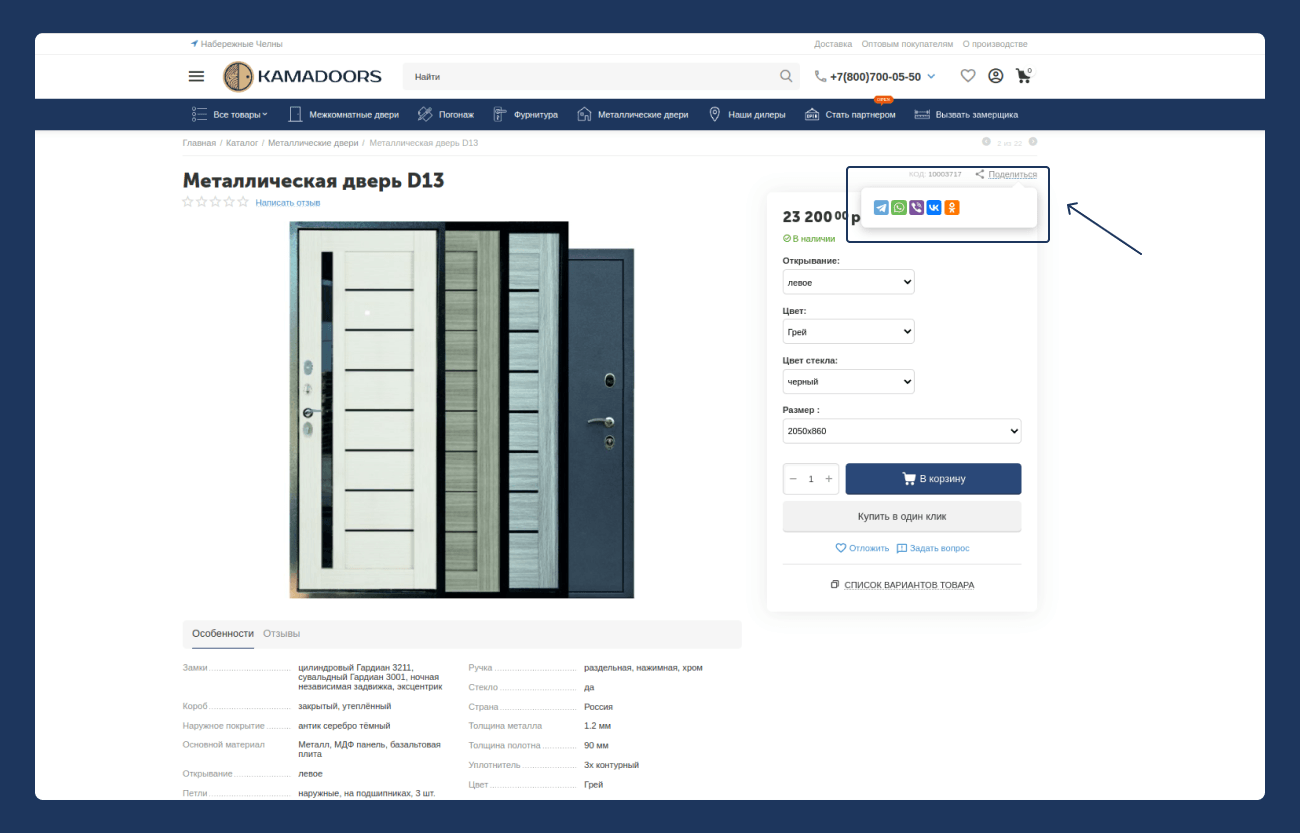Open the Вызвать замерщика menu item

[966, 115]
